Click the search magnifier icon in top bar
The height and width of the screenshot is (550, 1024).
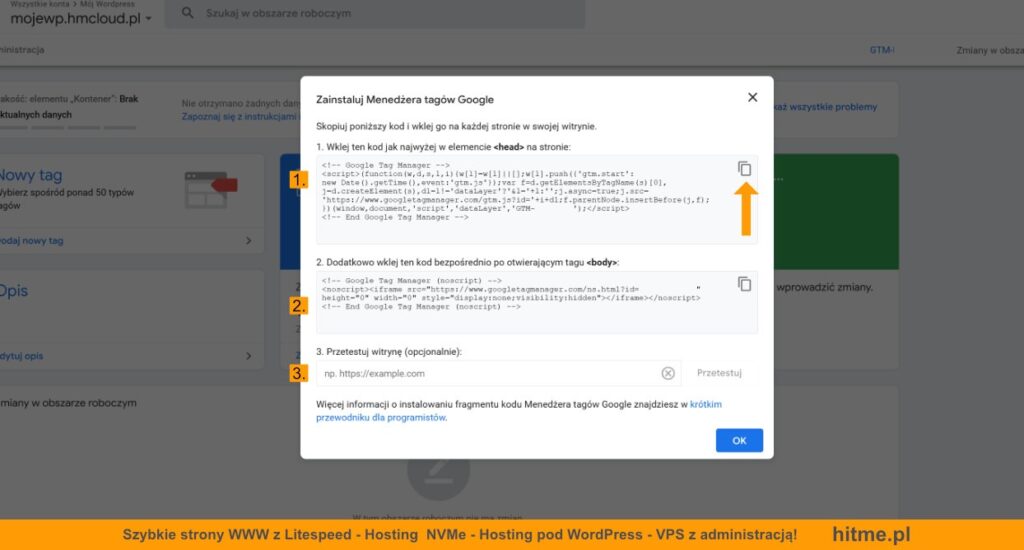click(x=188, y=14)
